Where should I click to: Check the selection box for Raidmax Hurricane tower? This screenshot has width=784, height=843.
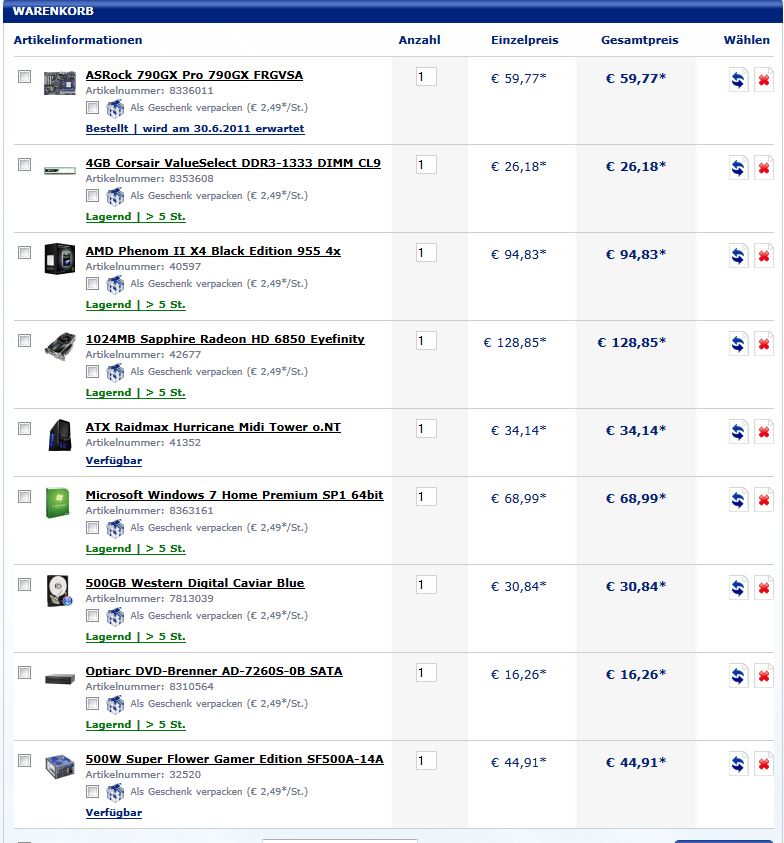click(25, 428)
